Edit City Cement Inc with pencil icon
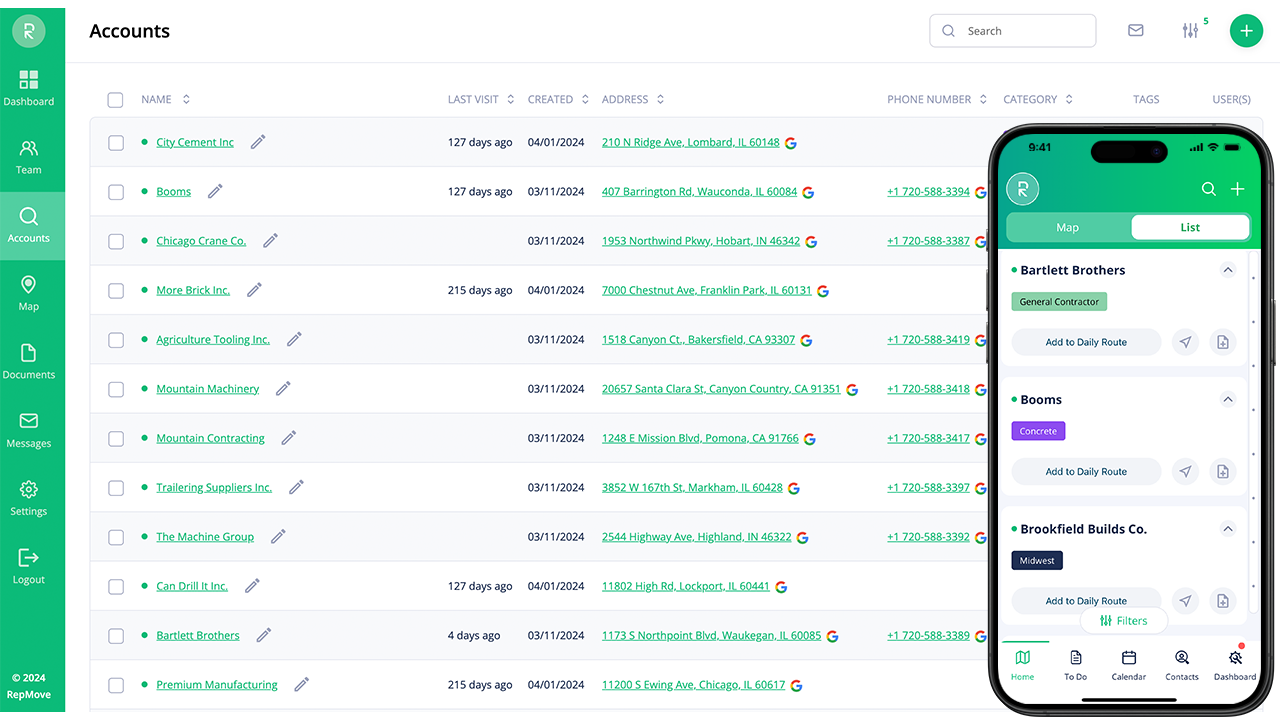Image resolution: width=1280 pixels, height=720 pixels. [258, 142]
